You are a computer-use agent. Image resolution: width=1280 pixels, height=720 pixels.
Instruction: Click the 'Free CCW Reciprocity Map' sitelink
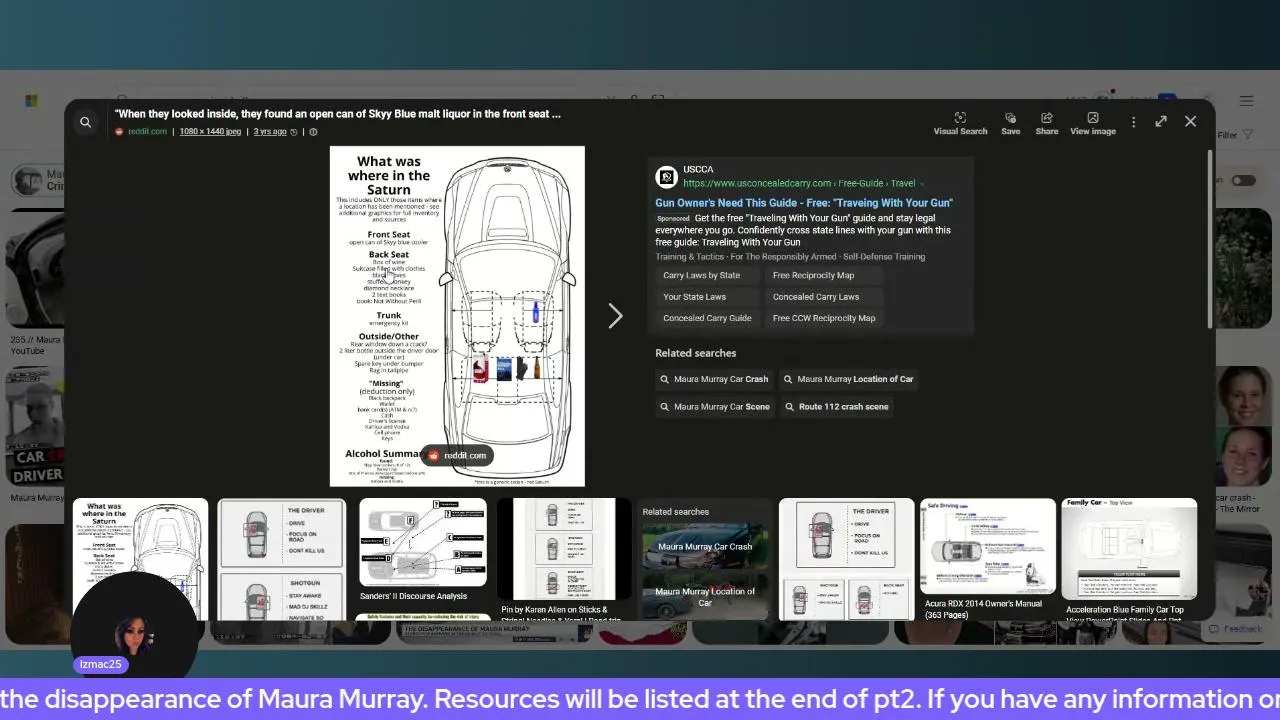(824, 318)
